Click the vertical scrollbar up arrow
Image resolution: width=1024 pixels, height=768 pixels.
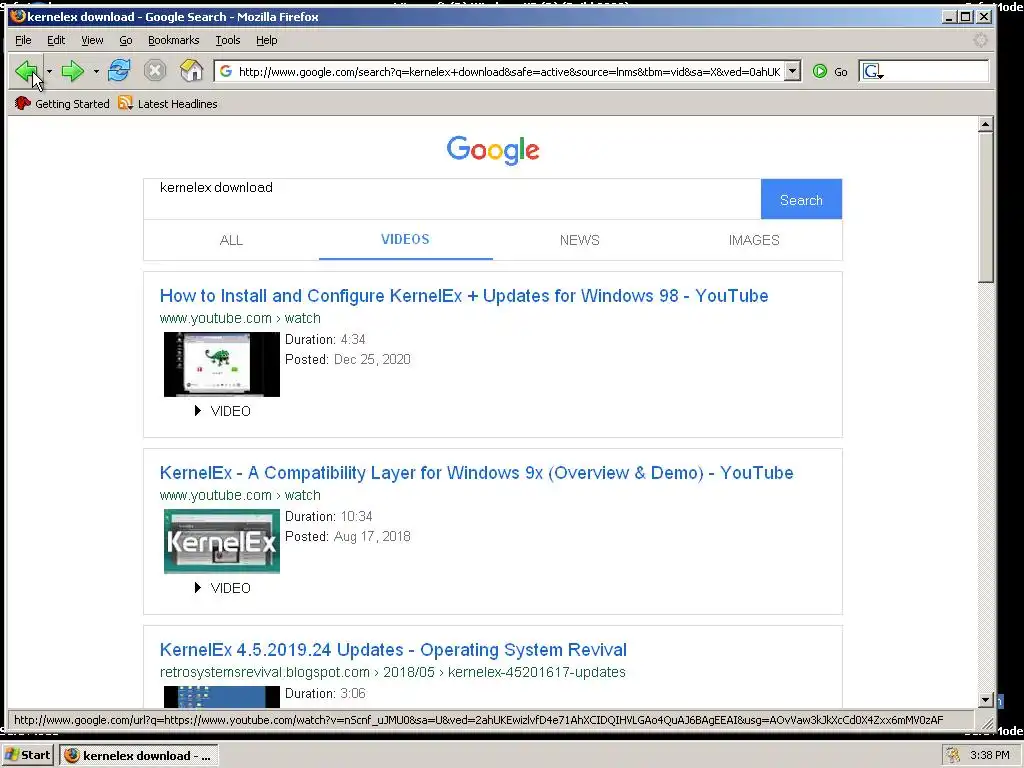click(x=985, y=124)
